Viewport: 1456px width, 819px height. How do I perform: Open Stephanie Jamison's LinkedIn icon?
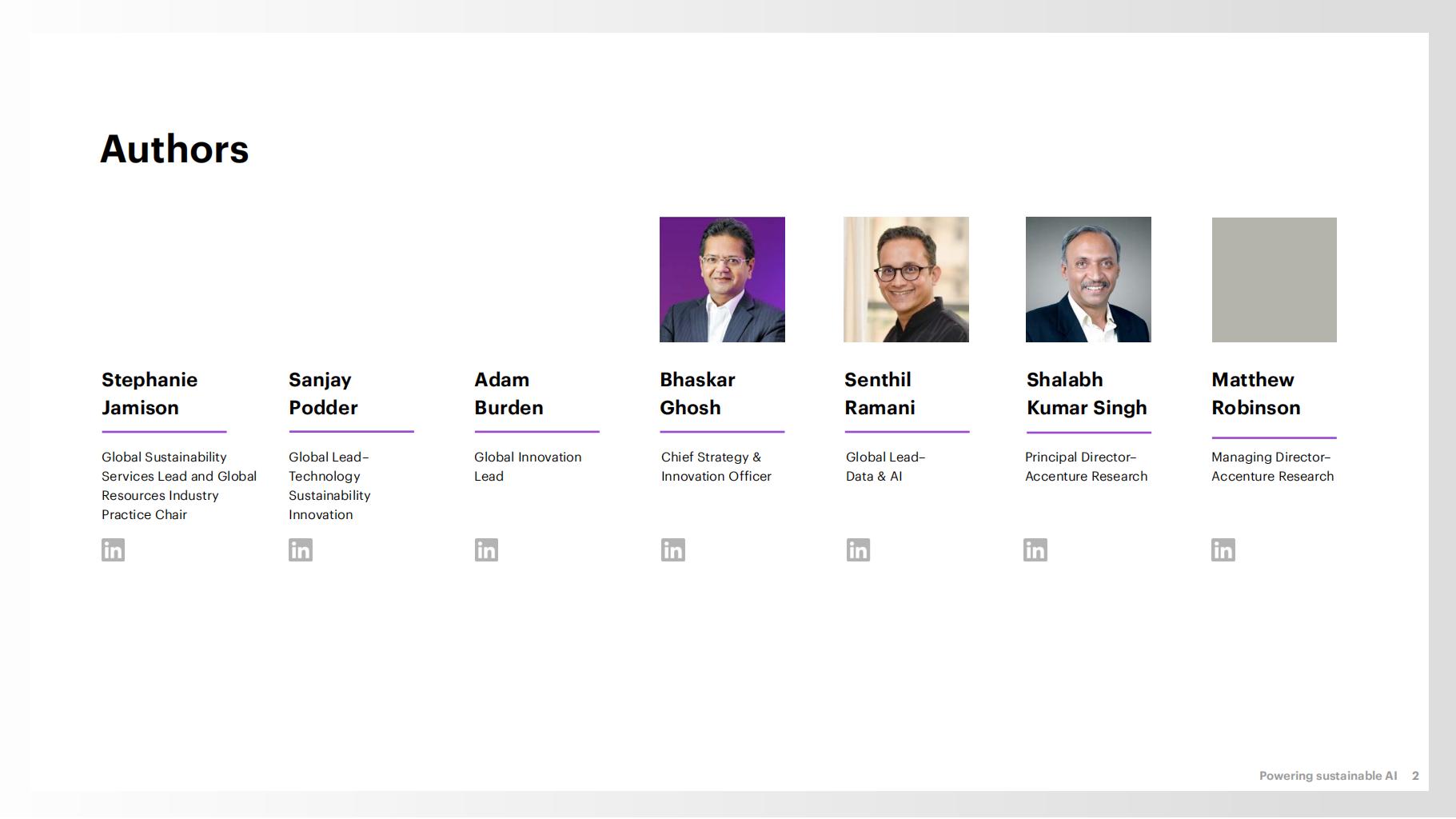pos(113,549)
